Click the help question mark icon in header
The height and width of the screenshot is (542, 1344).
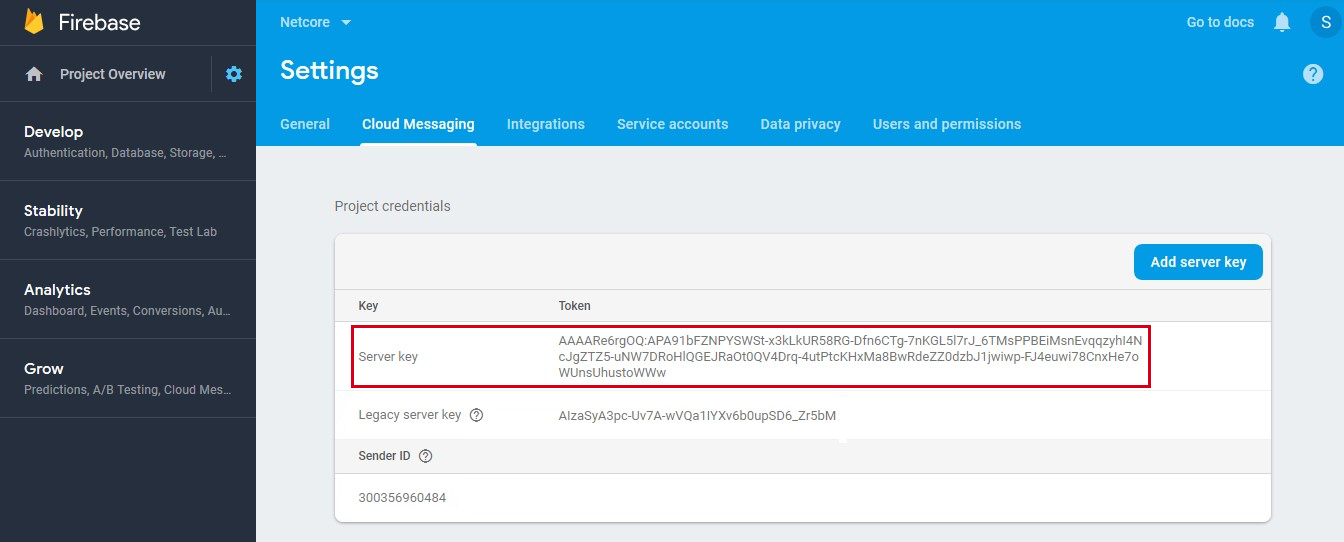pos(1313,74)
